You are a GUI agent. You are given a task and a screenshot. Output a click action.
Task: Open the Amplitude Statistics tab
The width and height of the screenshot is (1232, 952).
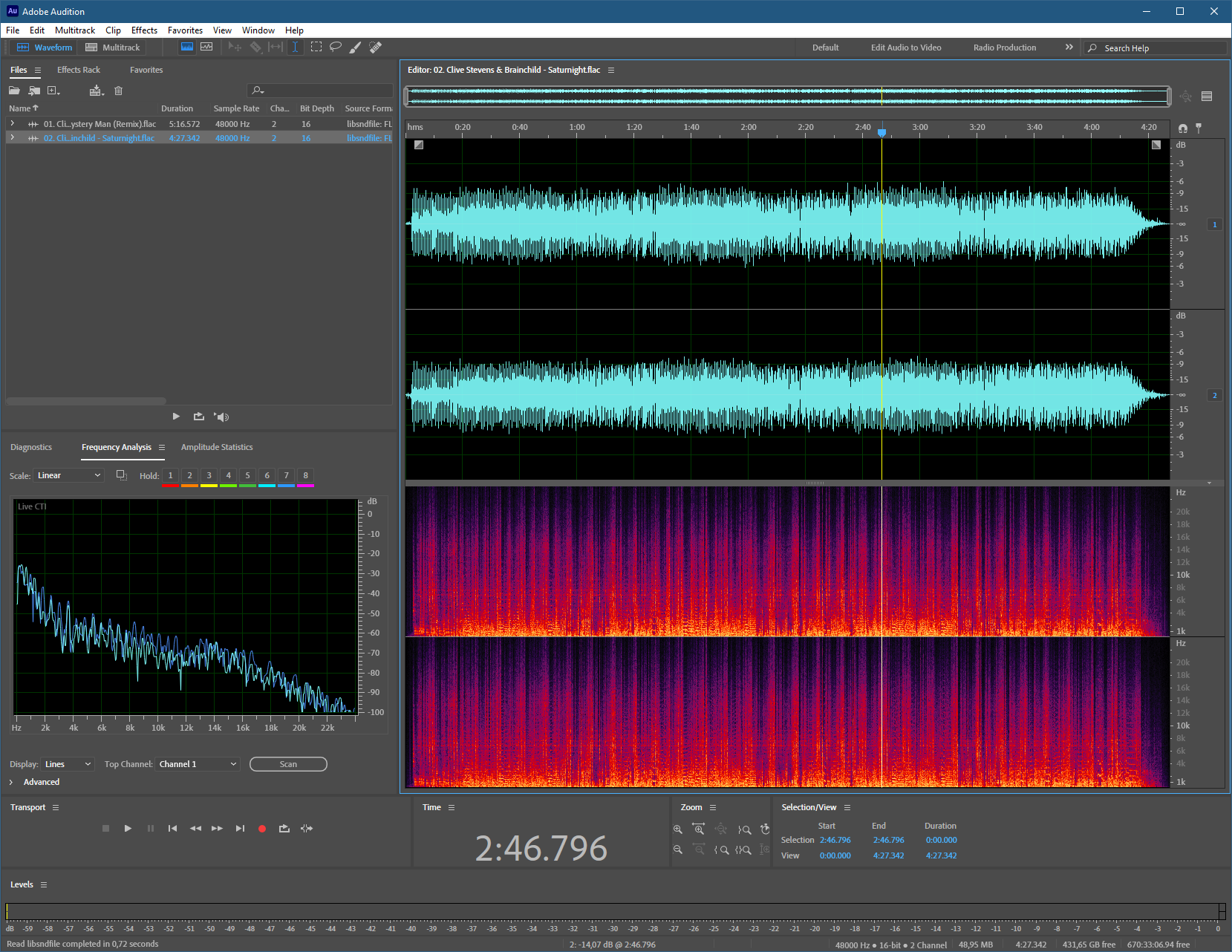tap(217, 447)
